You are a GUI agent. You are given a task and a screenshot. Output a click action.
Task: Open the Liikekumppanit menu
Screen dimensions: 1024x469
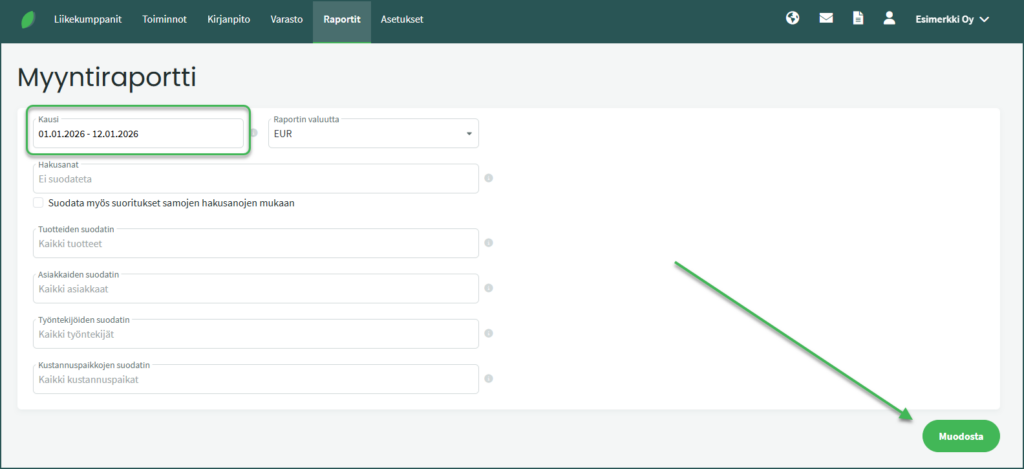pyautogui.click(x=88, y=19)
